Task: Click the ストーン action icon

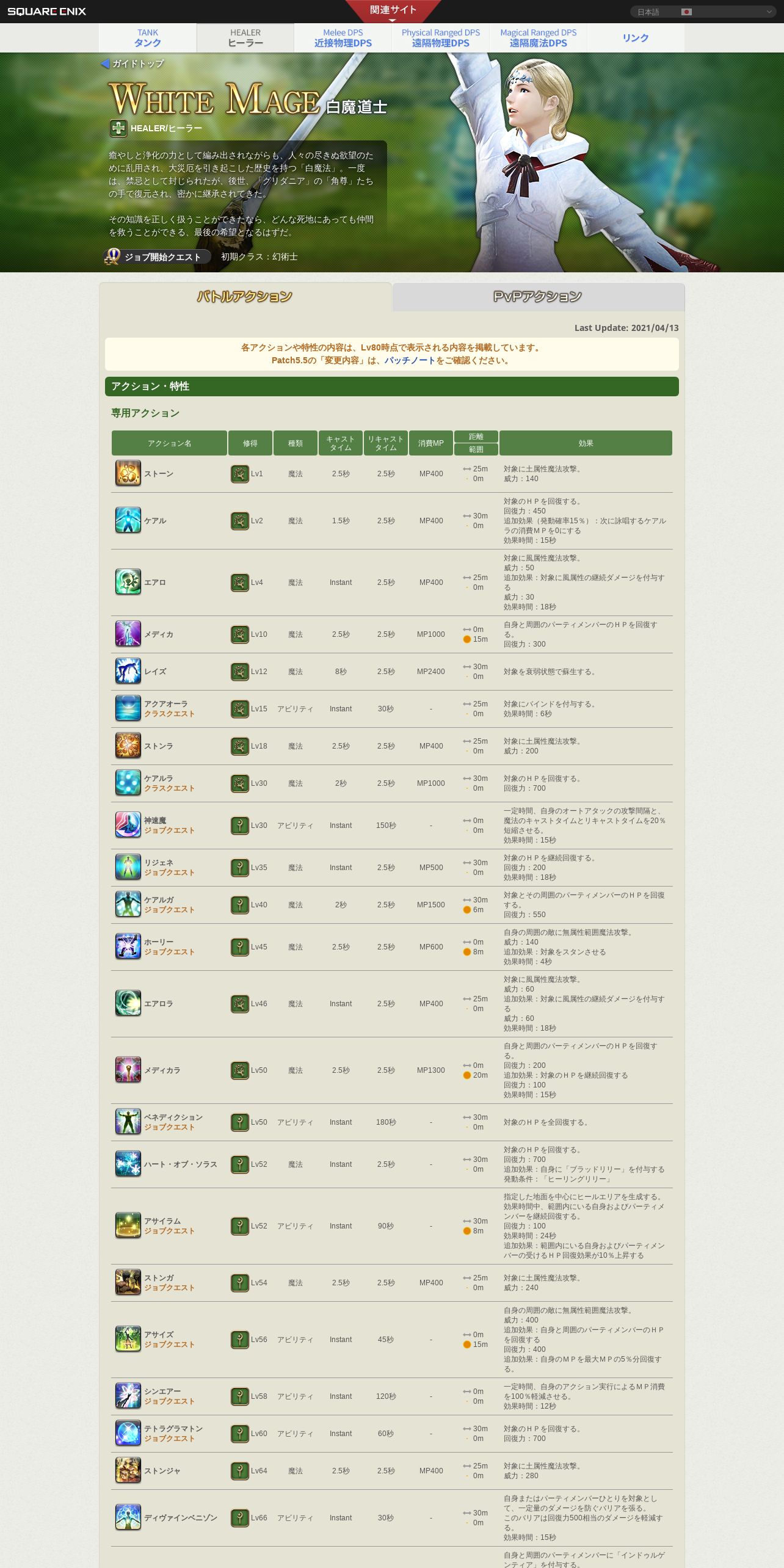Action: click(x=128, y=473)
